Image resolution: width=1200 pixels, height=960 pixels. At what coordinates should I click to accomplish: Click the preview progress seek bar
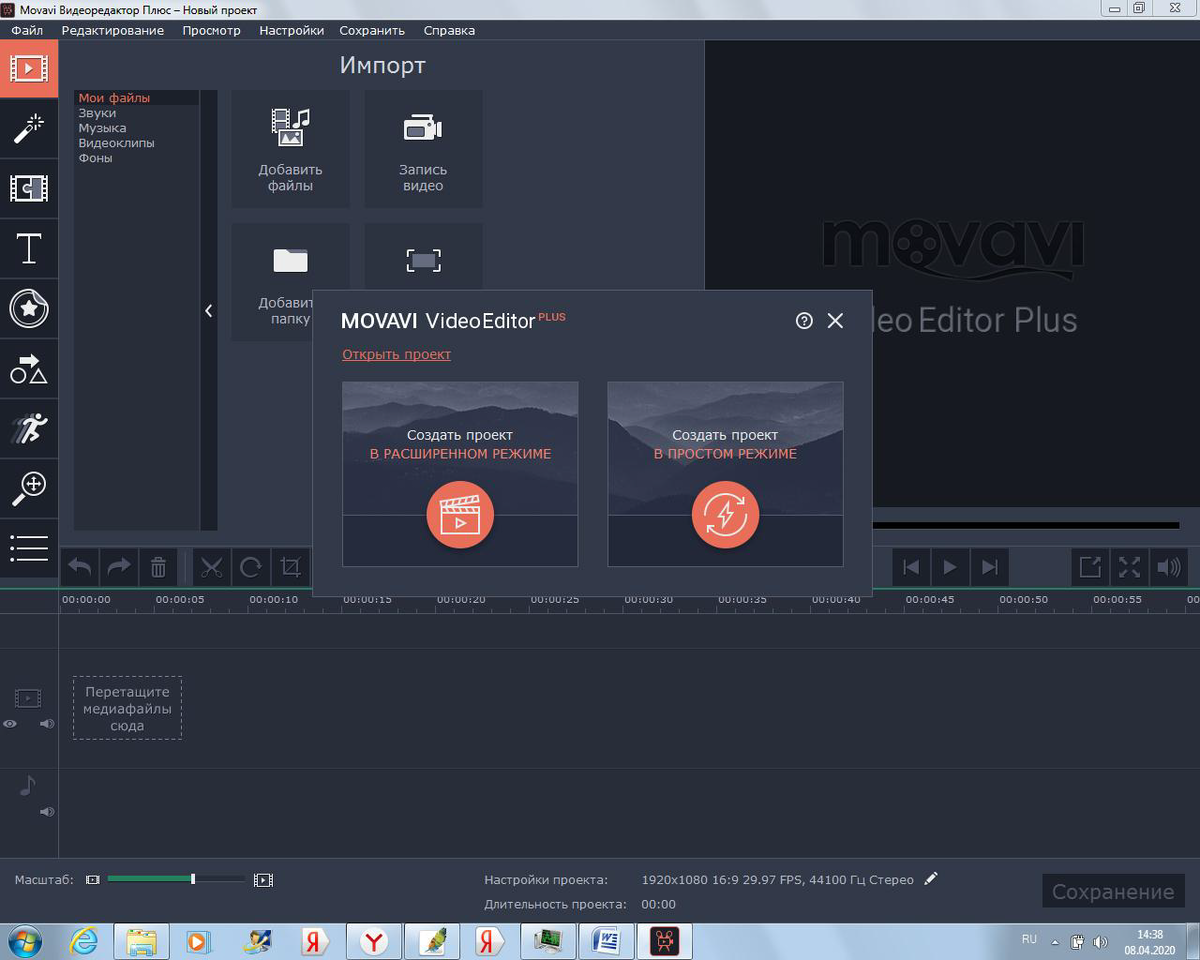pyautogui.click(x=1025, y=525)
